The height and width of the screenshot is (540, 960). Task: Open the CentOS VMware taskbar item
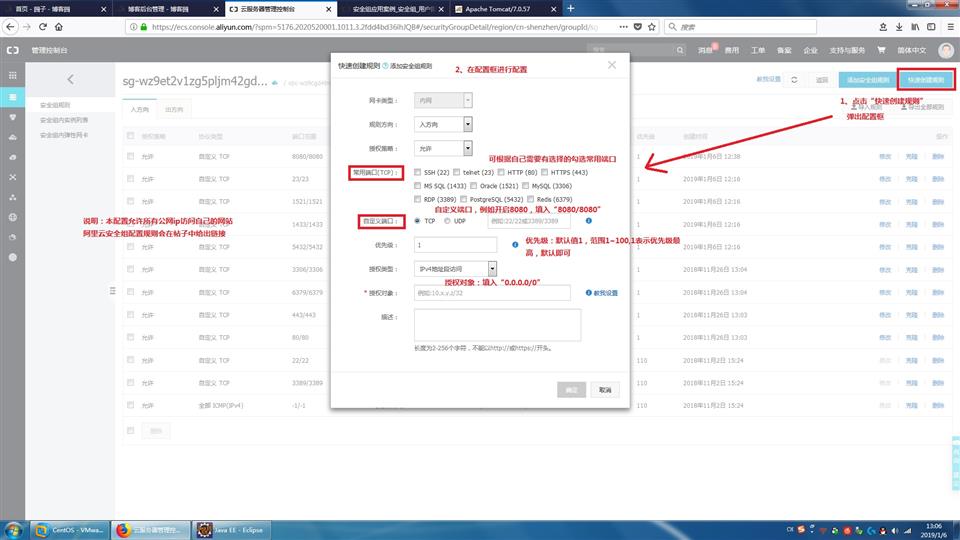[69, 530]
